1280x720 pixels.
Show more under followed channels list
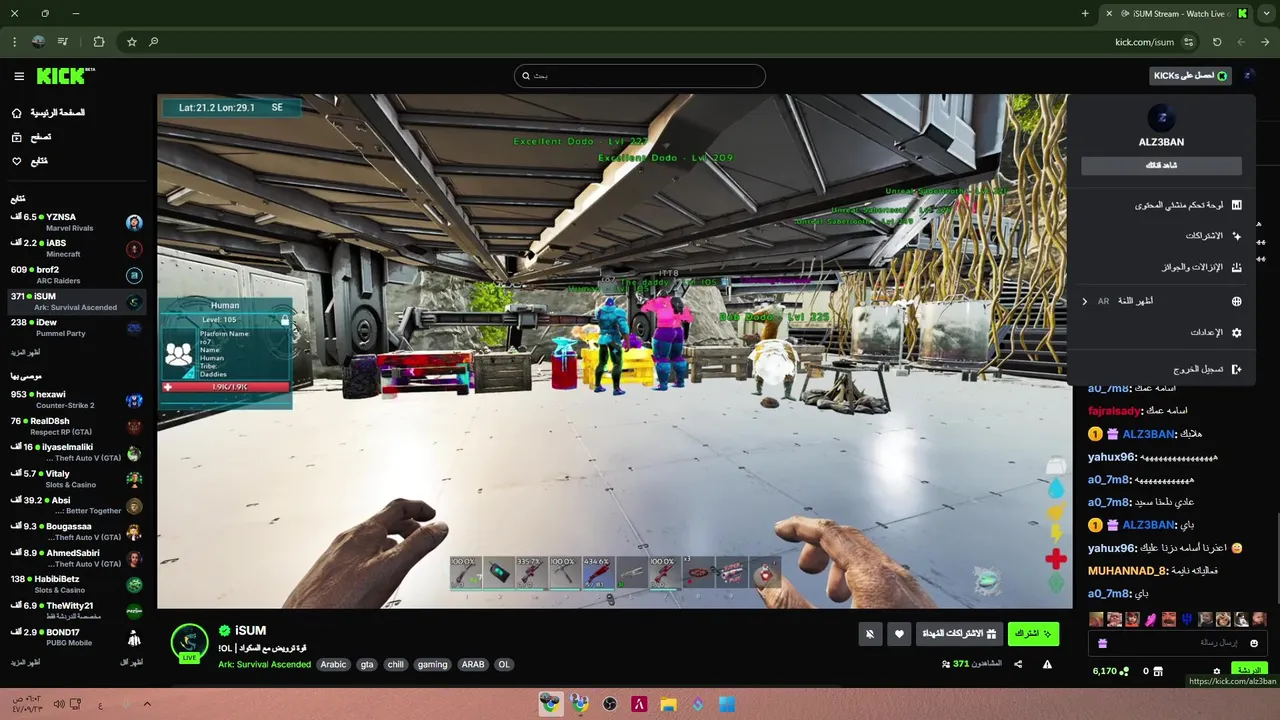pyautogui.click(x=26, y=352)
